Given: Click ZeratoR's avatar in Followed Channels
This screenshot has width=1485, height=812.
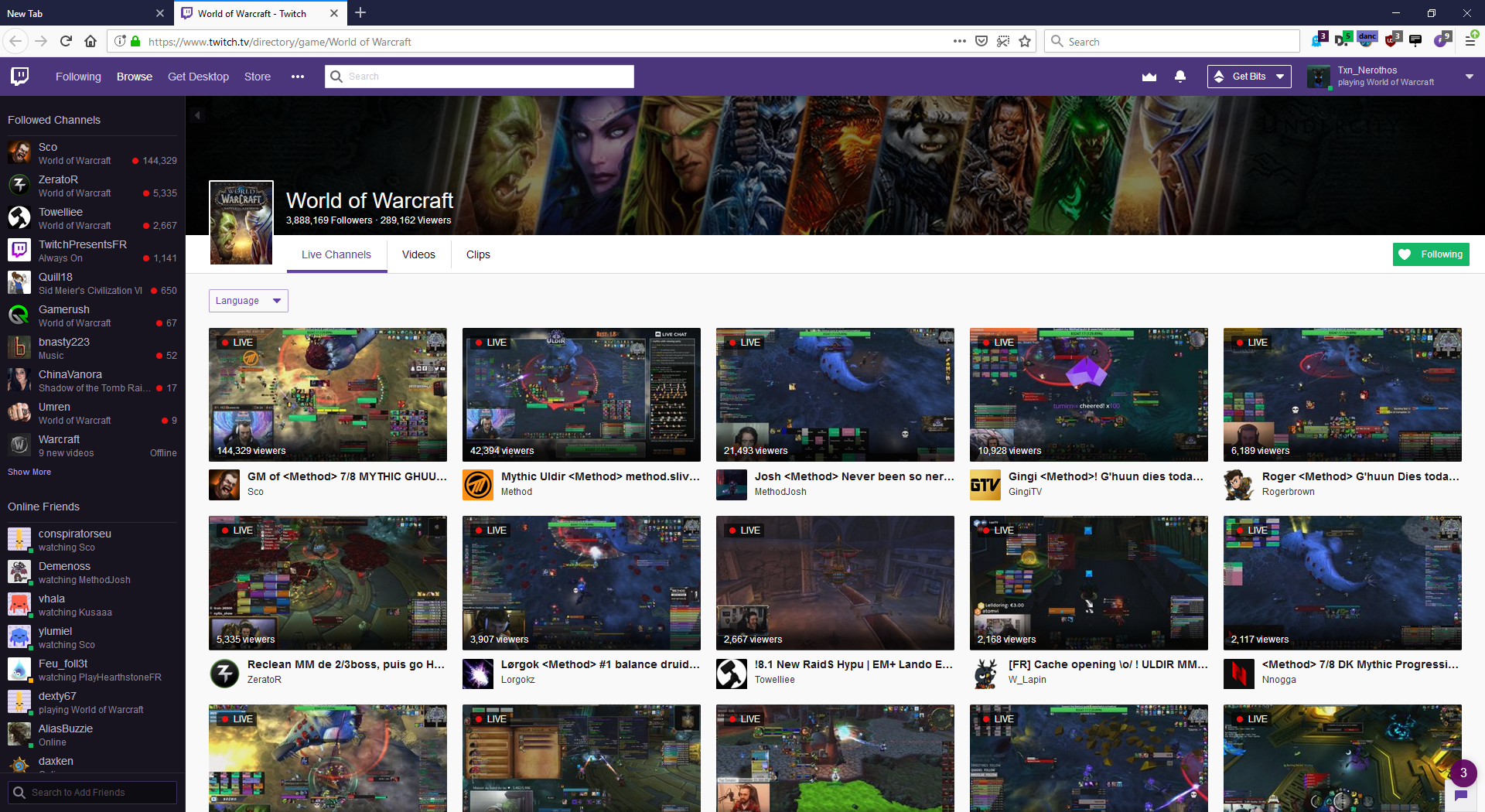Looking at the screenshot, I should (x=19, y=185).
